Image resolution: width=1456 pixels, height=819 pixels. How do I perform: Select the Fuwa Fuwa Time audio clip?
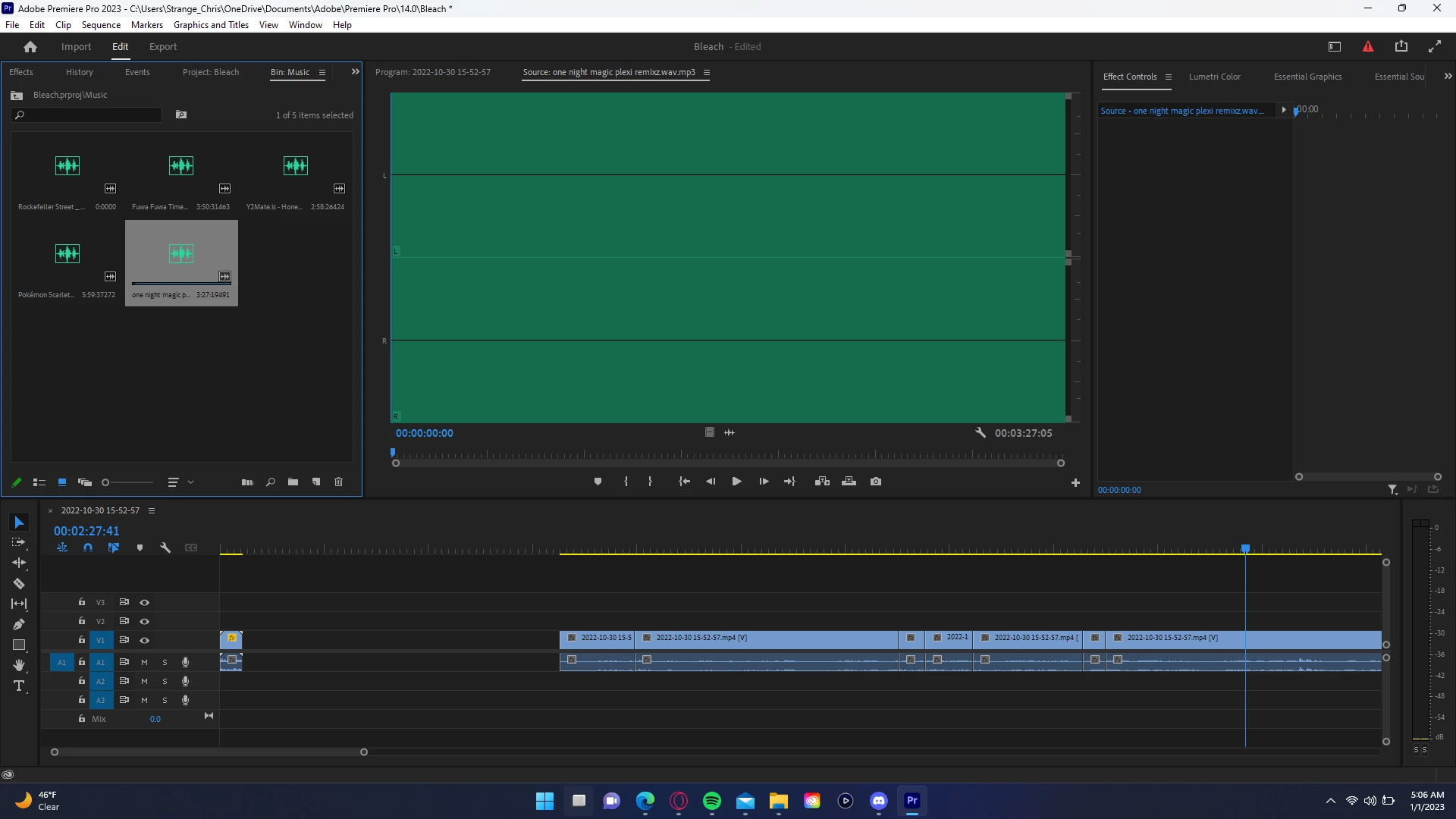tap(181, 166)
